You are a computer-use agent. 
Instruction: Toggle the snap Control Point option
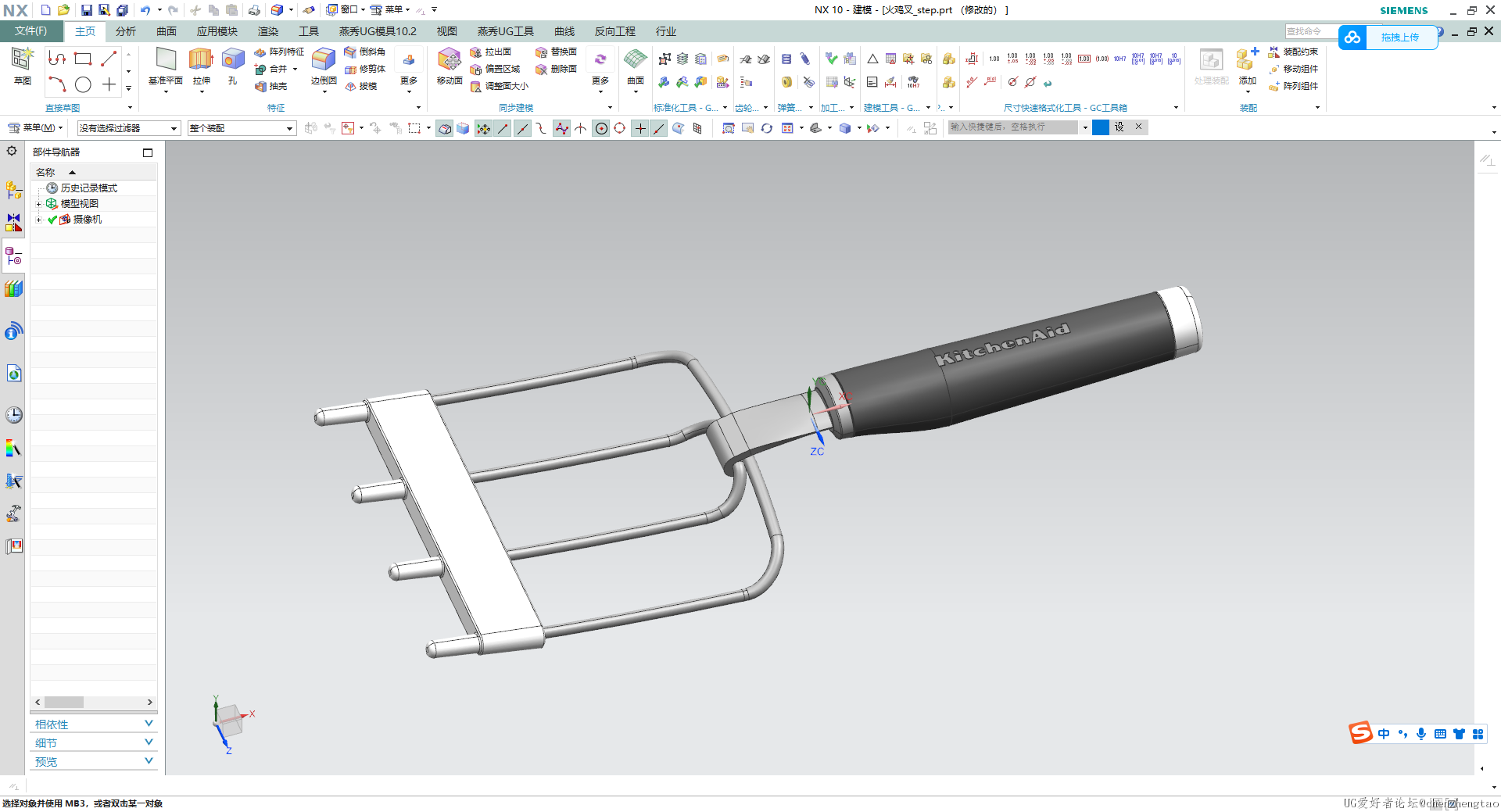click(x=541, y=128)
